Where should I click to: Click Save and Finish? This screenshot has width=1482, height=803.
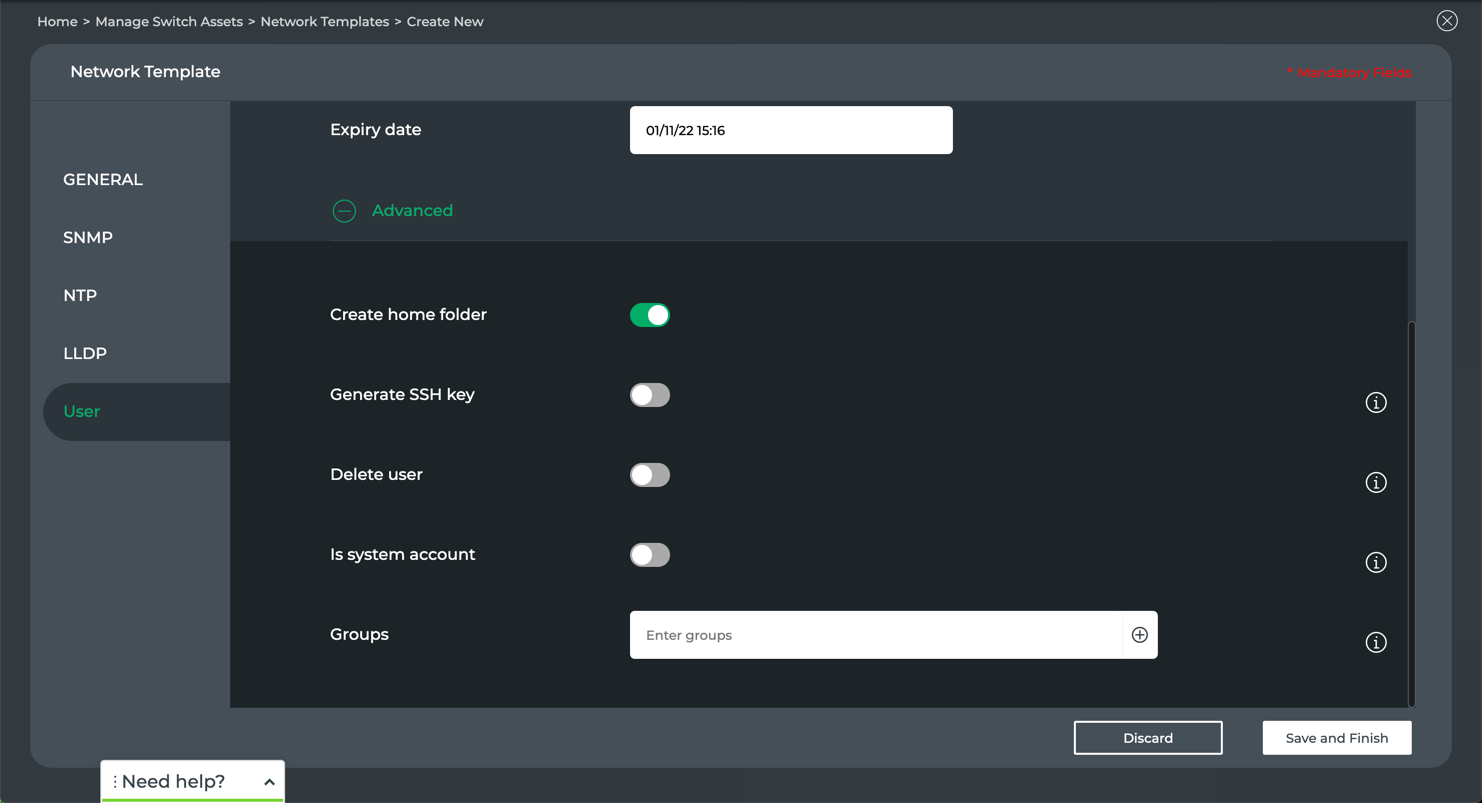tap(1336, 738)
